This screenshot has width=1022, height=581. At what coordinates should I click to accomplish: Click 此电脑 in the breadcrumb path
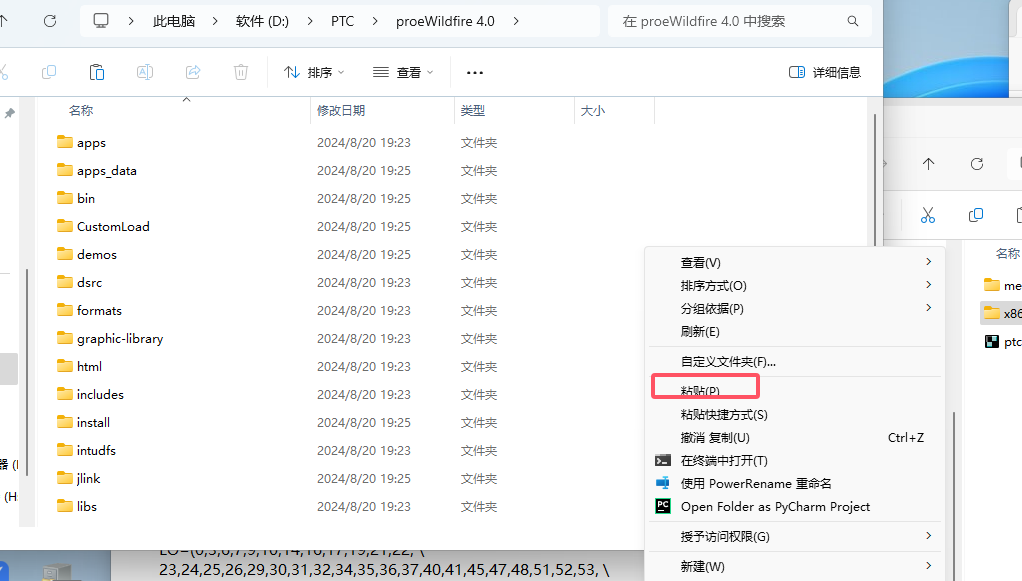pyautogui.click(x=174, y=21)
